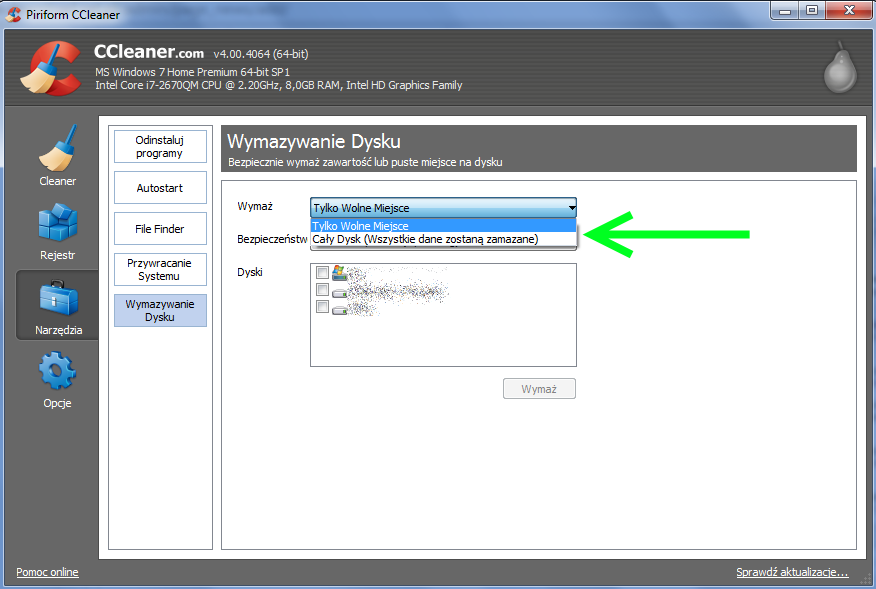Close the CCleaner window
This screenshot has height=589, width=876.
849,11
